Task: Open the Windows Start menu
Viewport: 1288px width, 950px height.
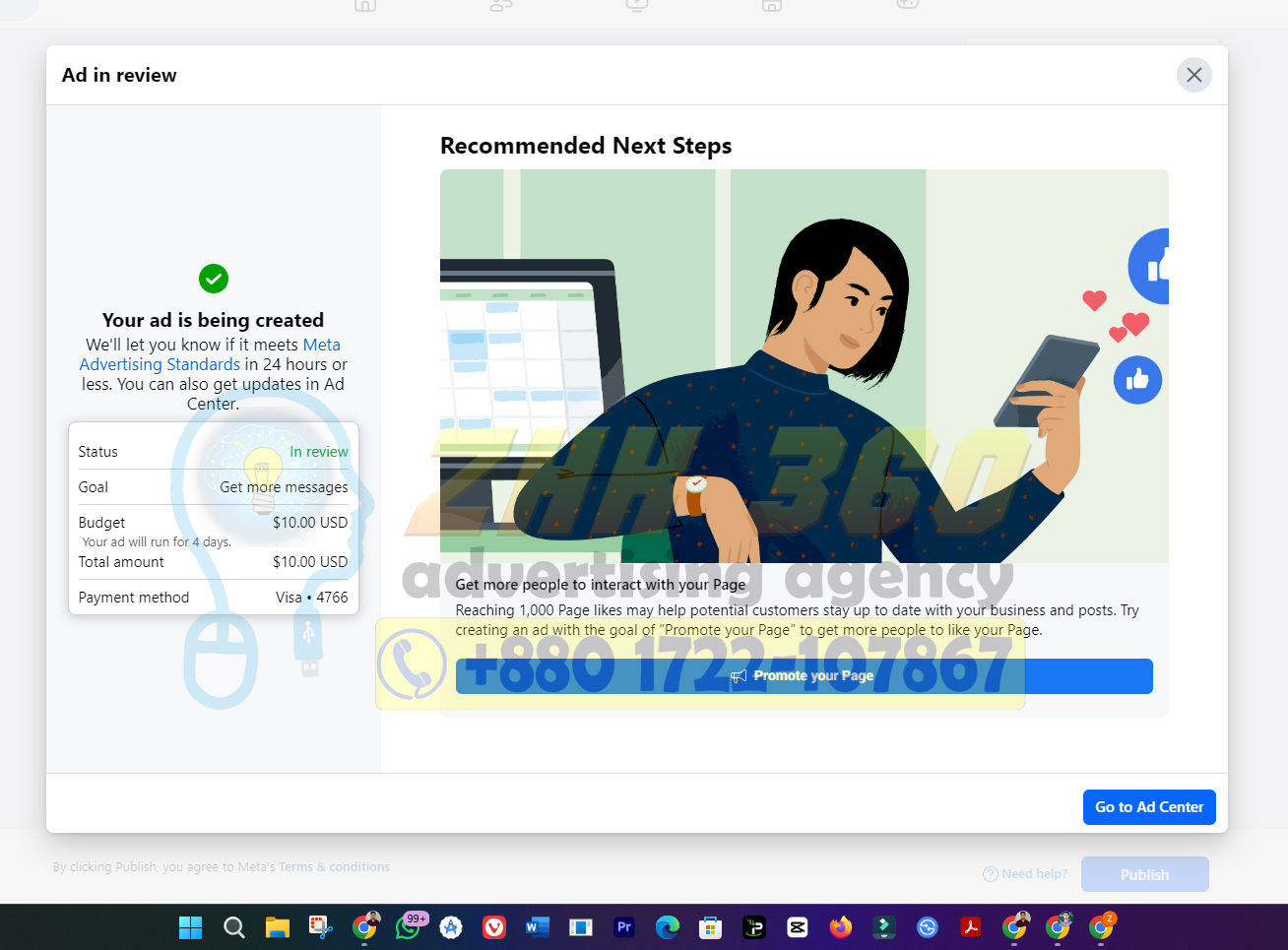Action: [190, 927]
